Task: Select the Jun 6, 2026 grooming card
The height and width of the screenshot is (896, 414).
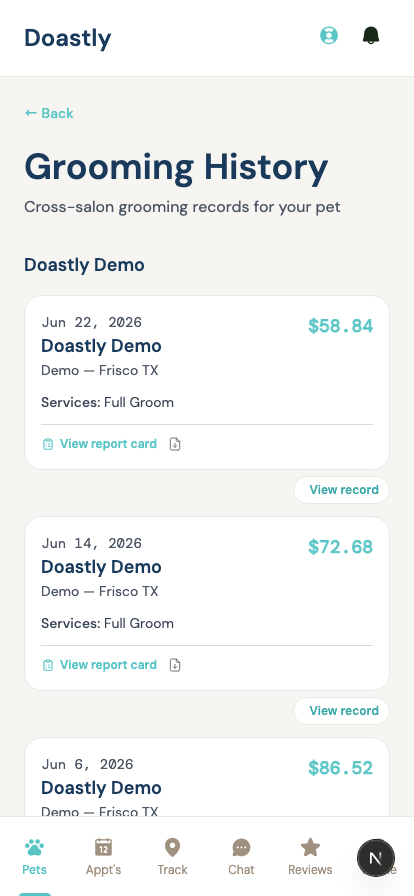Action: (207, 777)
